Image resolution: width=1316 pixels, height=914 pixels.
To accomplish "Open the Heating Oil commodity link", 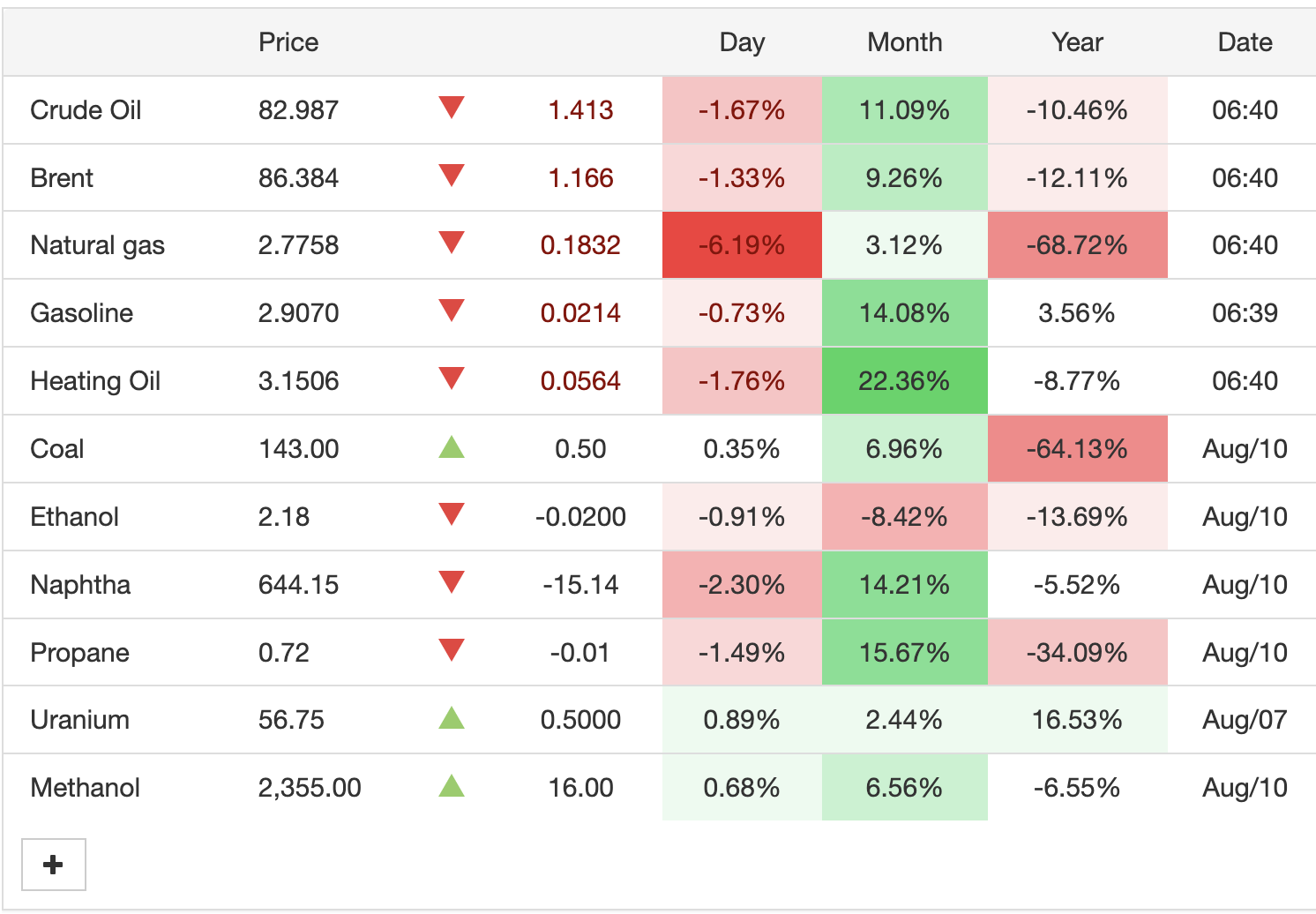I will [x=95, y=381].
